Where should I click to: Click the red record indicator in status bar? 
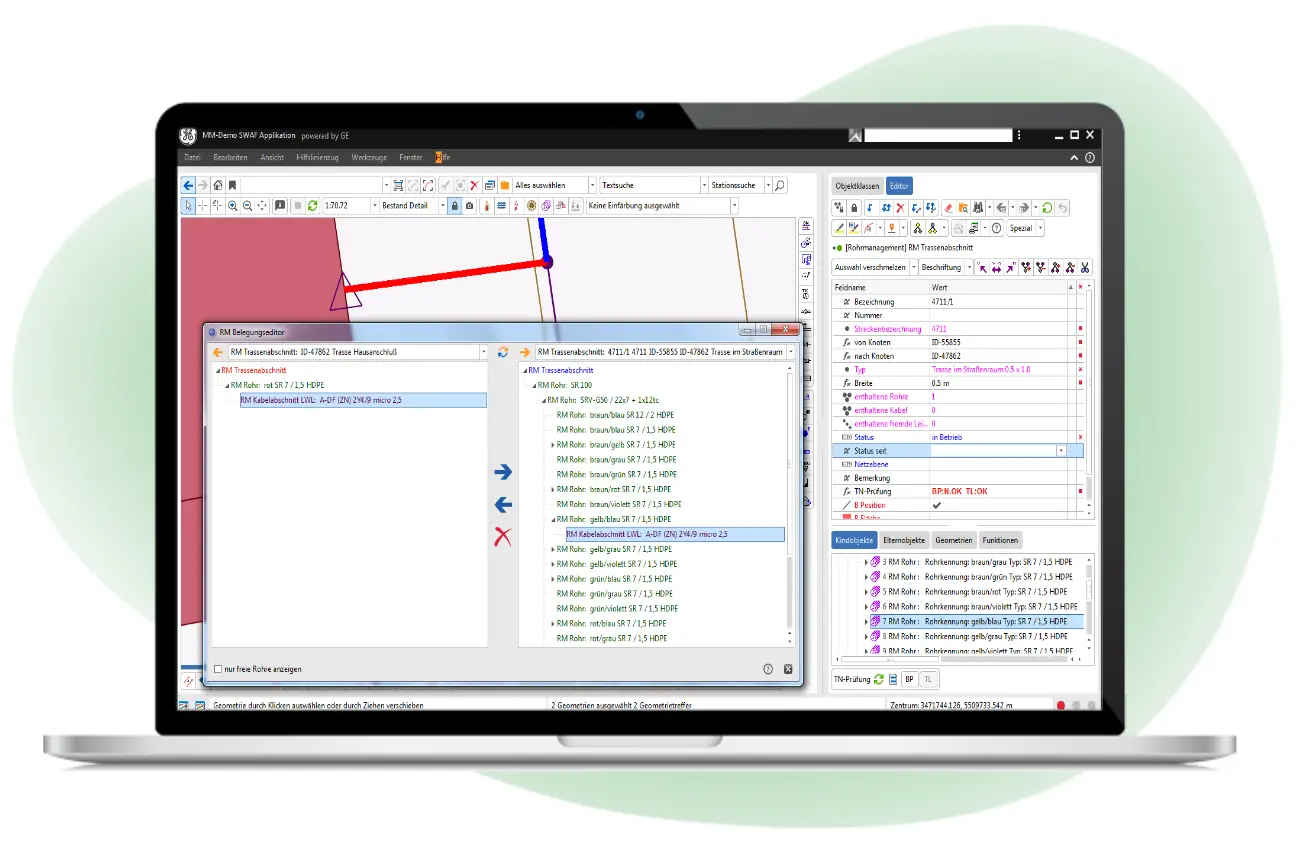coord(1061,705)
